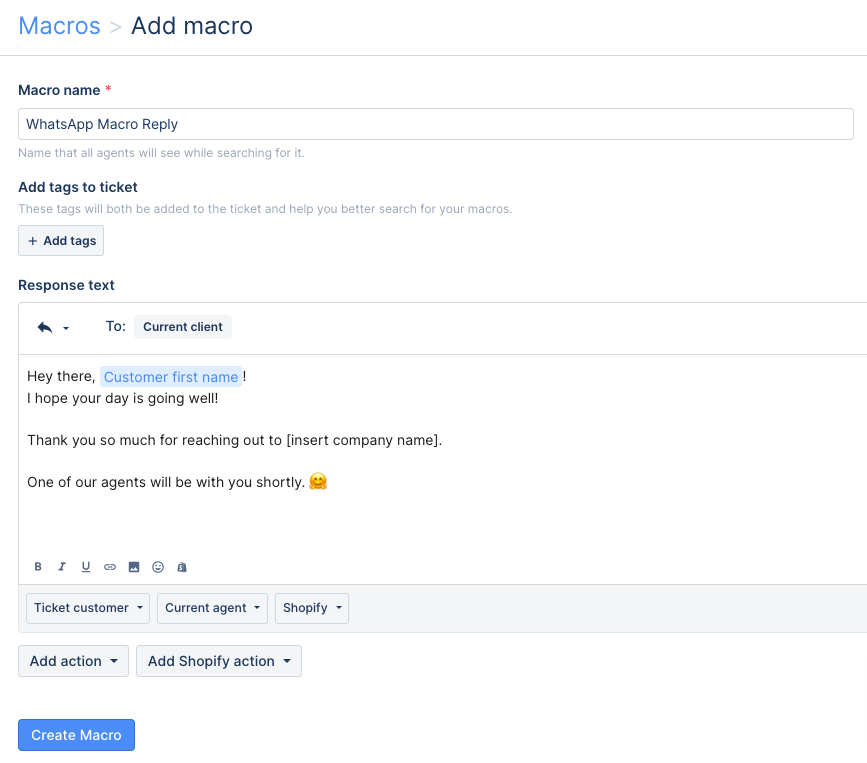Go back to Macros breadcrumb link
This screenshot has height=763, width=867.
click(x=60, y=26)
